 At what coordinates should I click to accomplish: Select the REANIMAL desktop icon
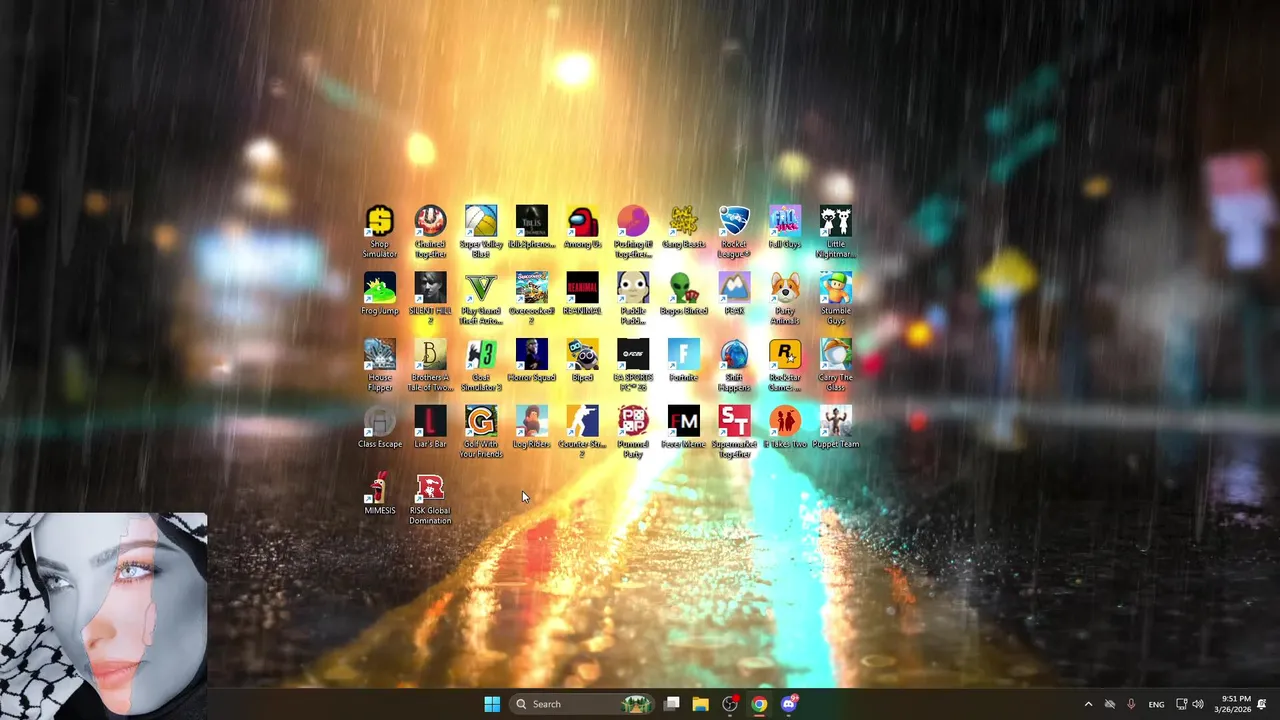point(582,294)
